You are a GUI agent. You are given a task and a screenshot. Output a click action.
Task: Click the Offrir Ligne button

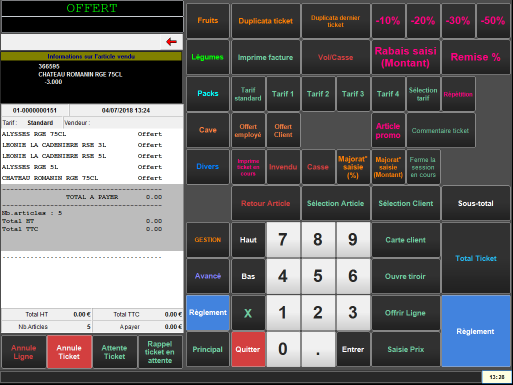[x=406, y=313]
